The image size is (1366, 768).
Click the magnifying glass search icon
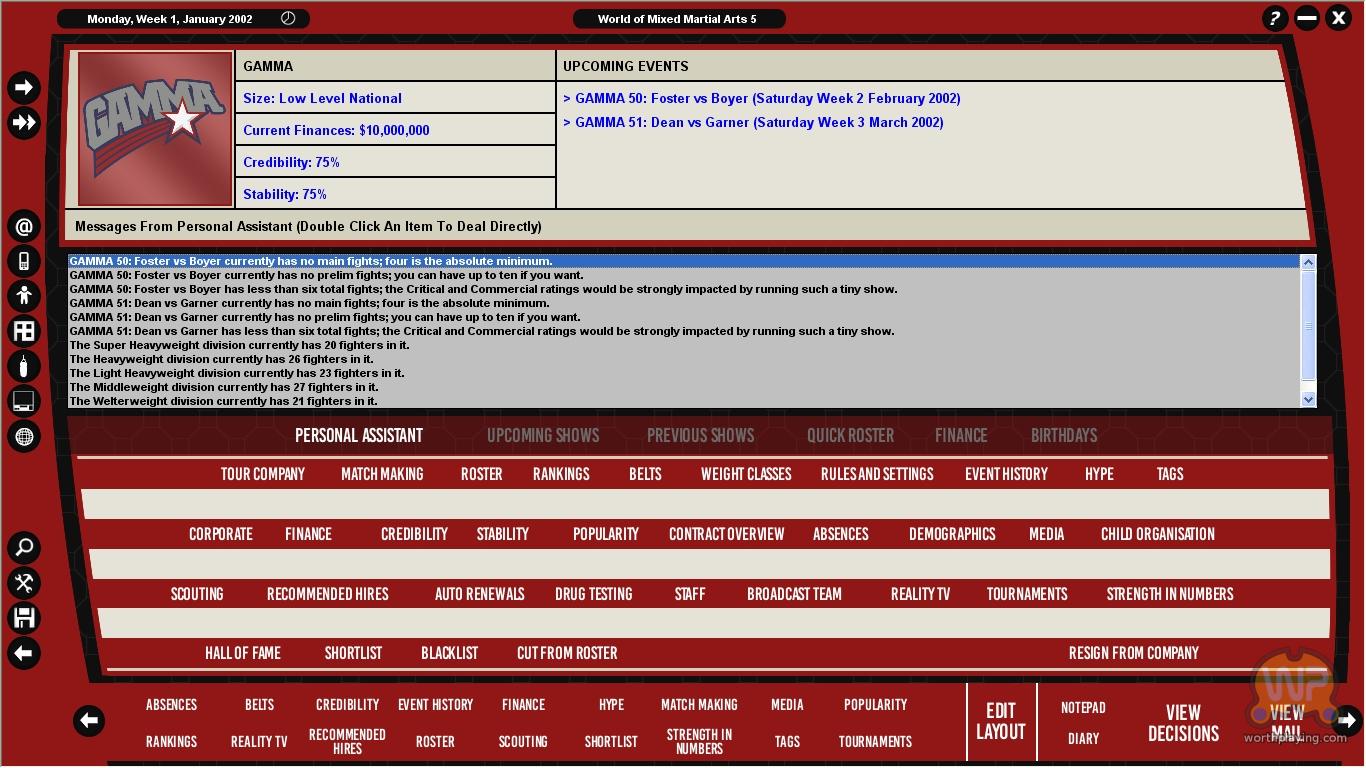(x=24, y=548)
